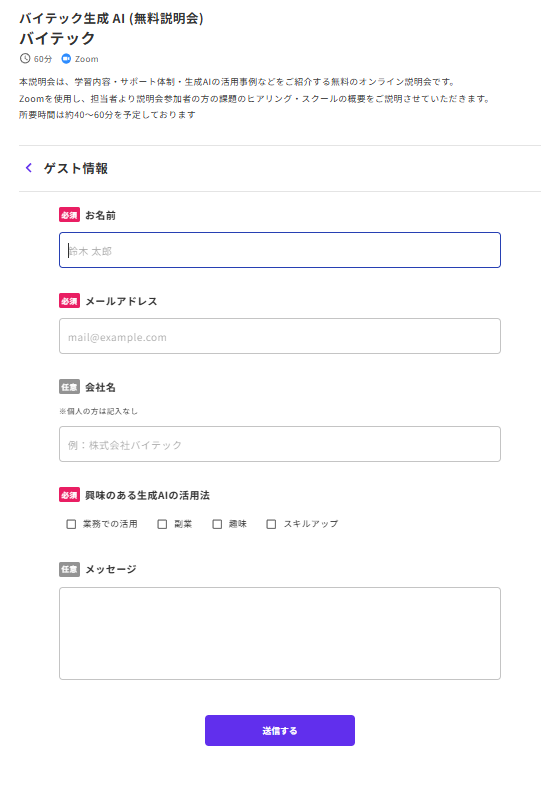Focus the お名前 name input field
Viewport: 557px width, 811px height.
pos(280,250)
